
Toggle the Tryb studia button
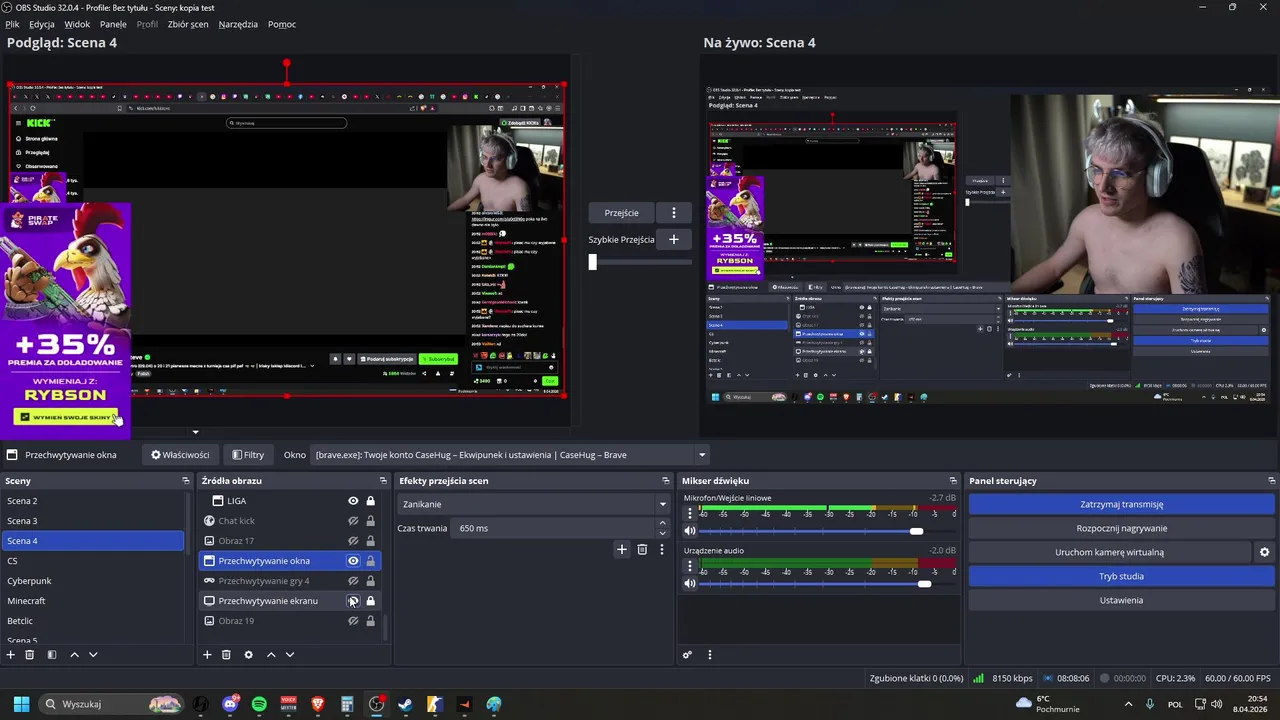coord(1121,576)
